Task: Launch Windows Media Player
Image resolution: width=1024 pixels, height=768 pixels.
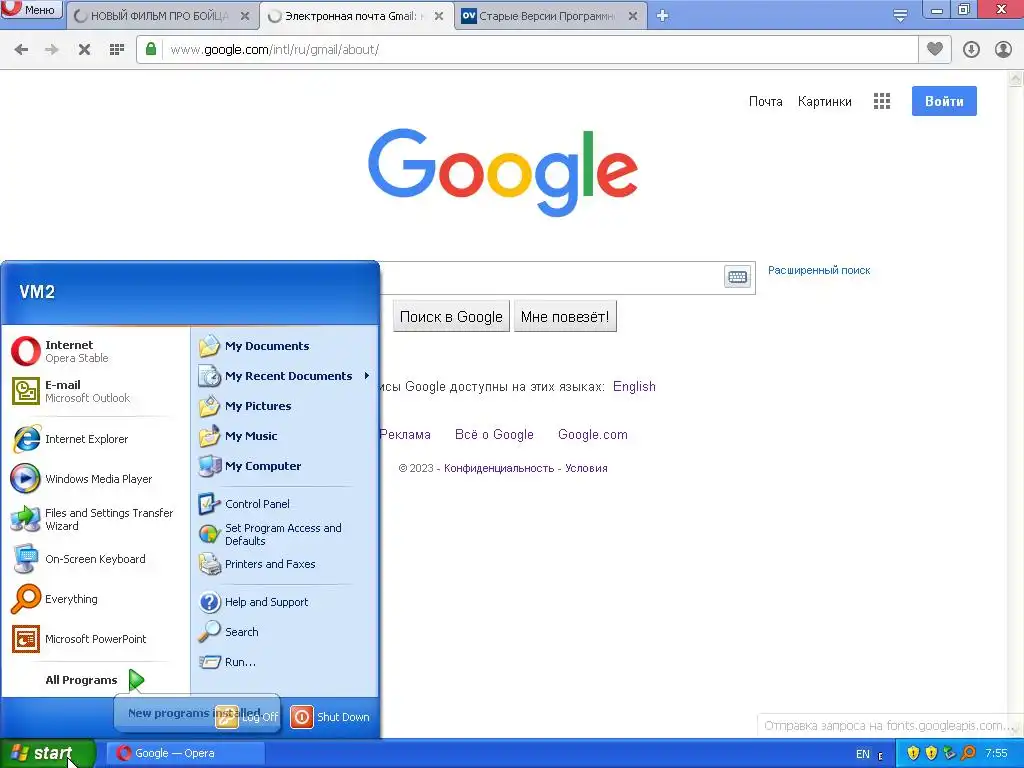Action: [95, 479]
